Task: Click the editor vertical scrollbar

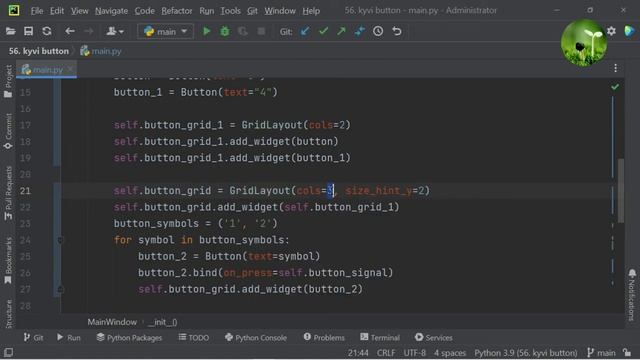Action: coord(621,191)
